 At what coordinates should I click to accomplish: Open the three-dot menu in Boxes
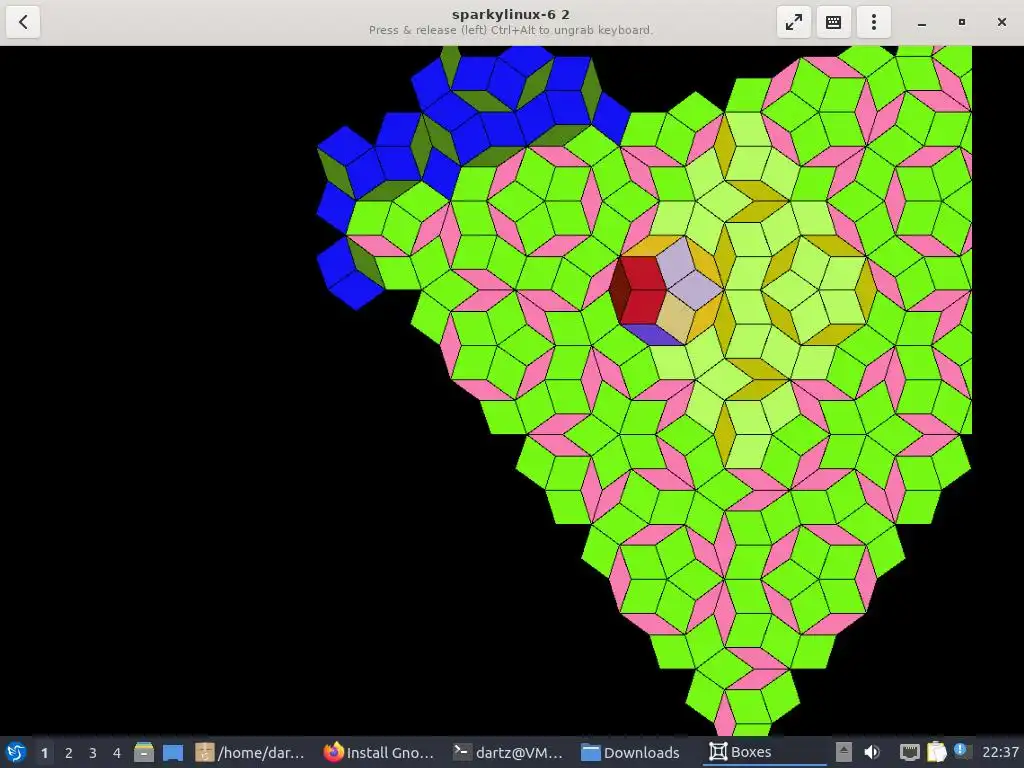click(x=873, y=22)
